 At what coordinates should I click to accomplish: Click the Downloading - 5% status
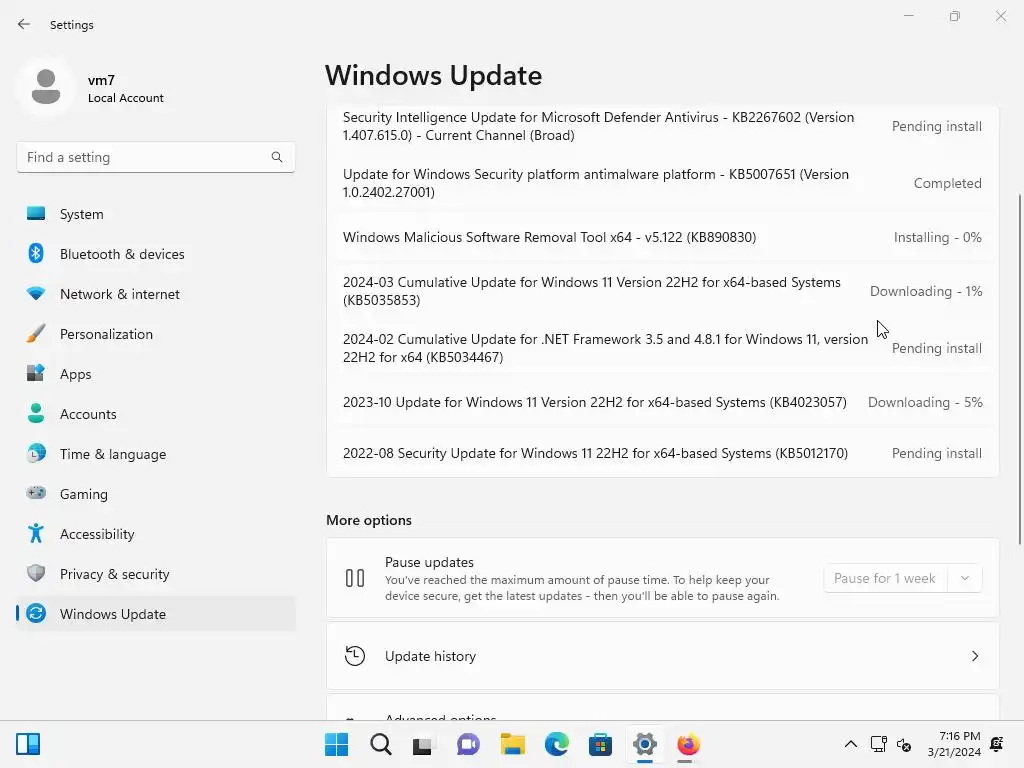click(925, 402)
